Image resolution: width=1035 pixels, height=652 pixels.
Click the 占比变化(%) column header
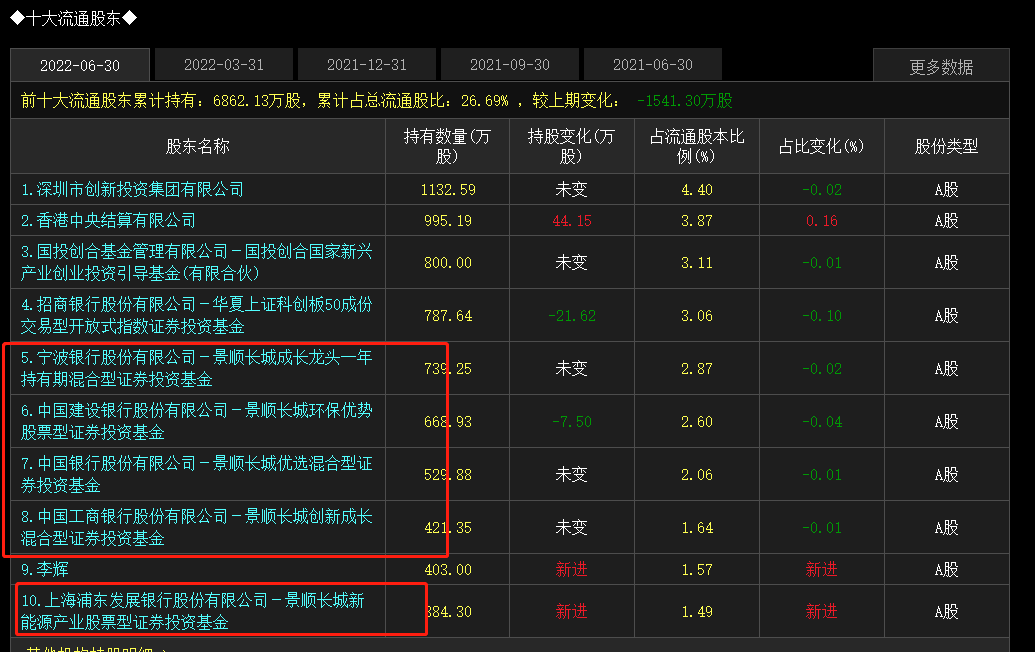click(x=821, y=146)
